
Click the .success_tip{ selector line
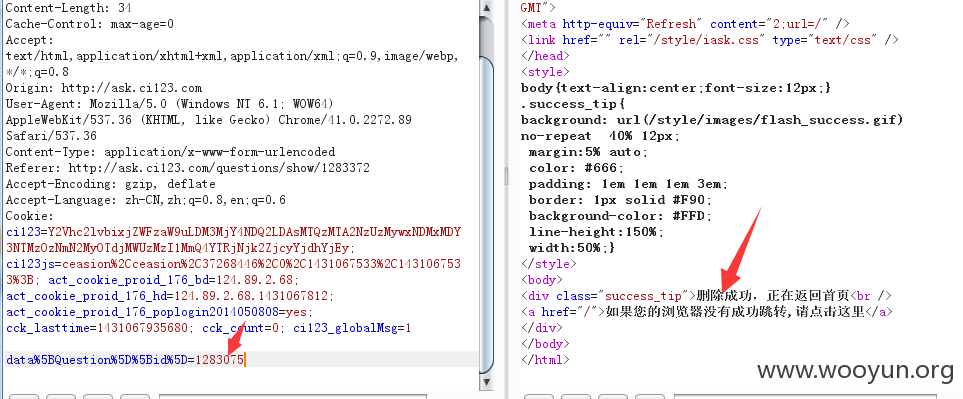[573, 104]
